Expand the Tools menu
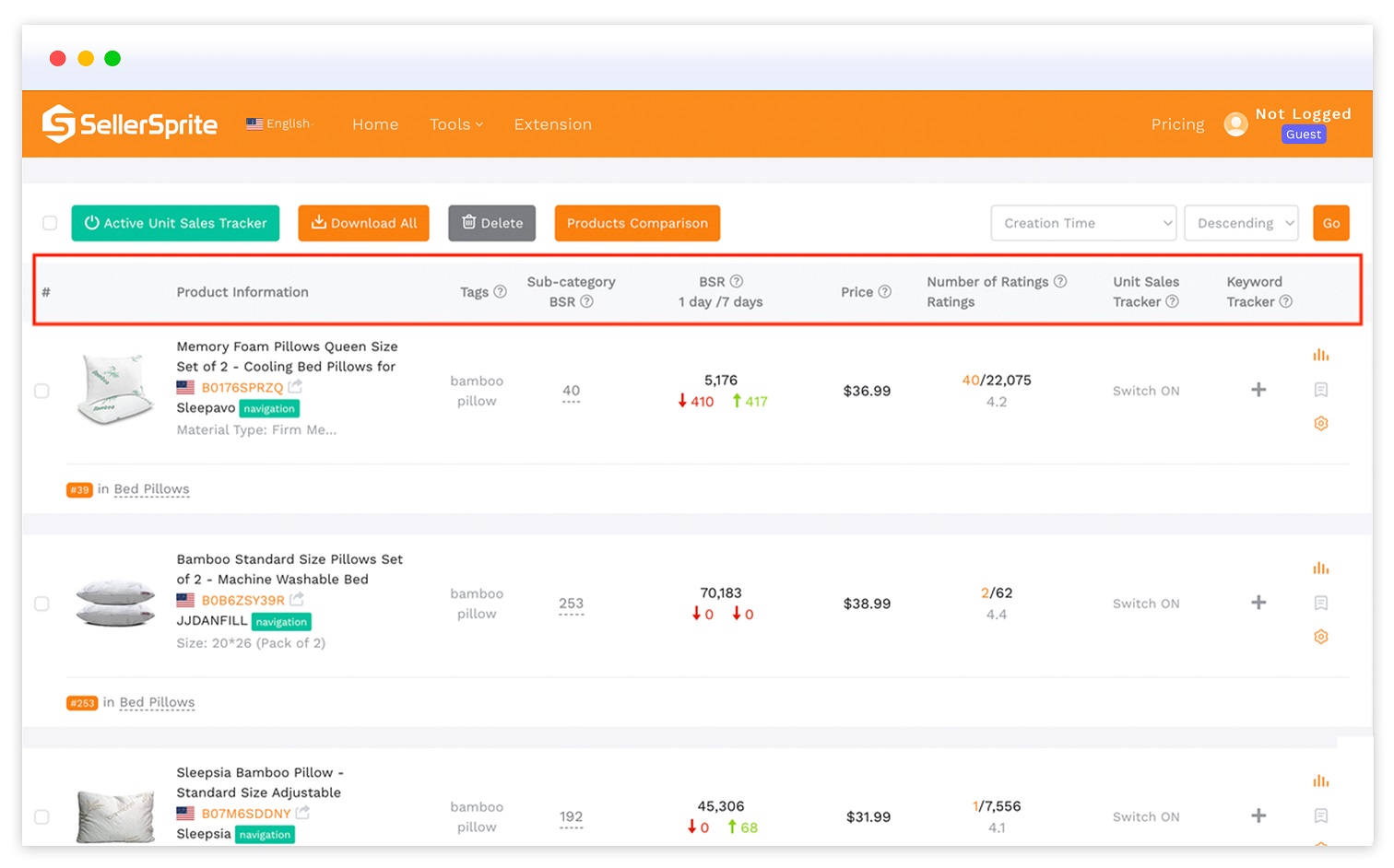1394x868 pixels. click(456, 123)
